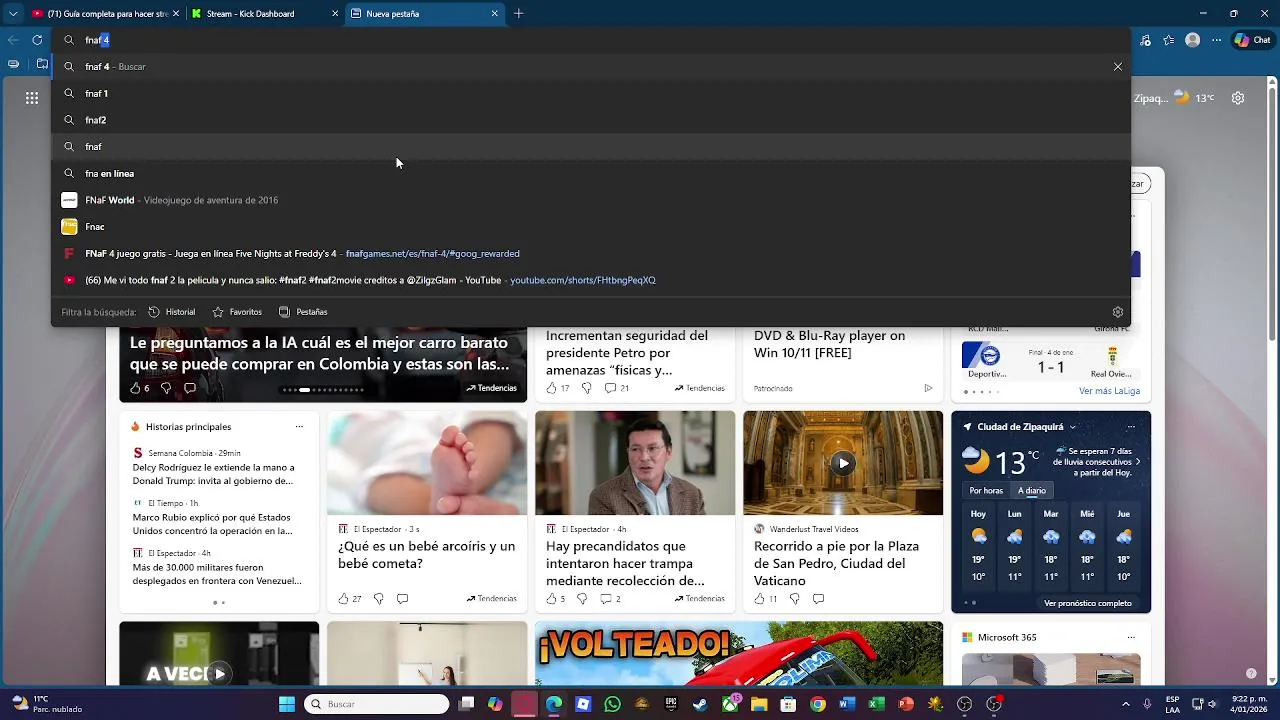Viewport: 1280px width, 720px height.
Task: Choose the 'fnaf2' search suggestion
Action: click(x=590, y=120)
